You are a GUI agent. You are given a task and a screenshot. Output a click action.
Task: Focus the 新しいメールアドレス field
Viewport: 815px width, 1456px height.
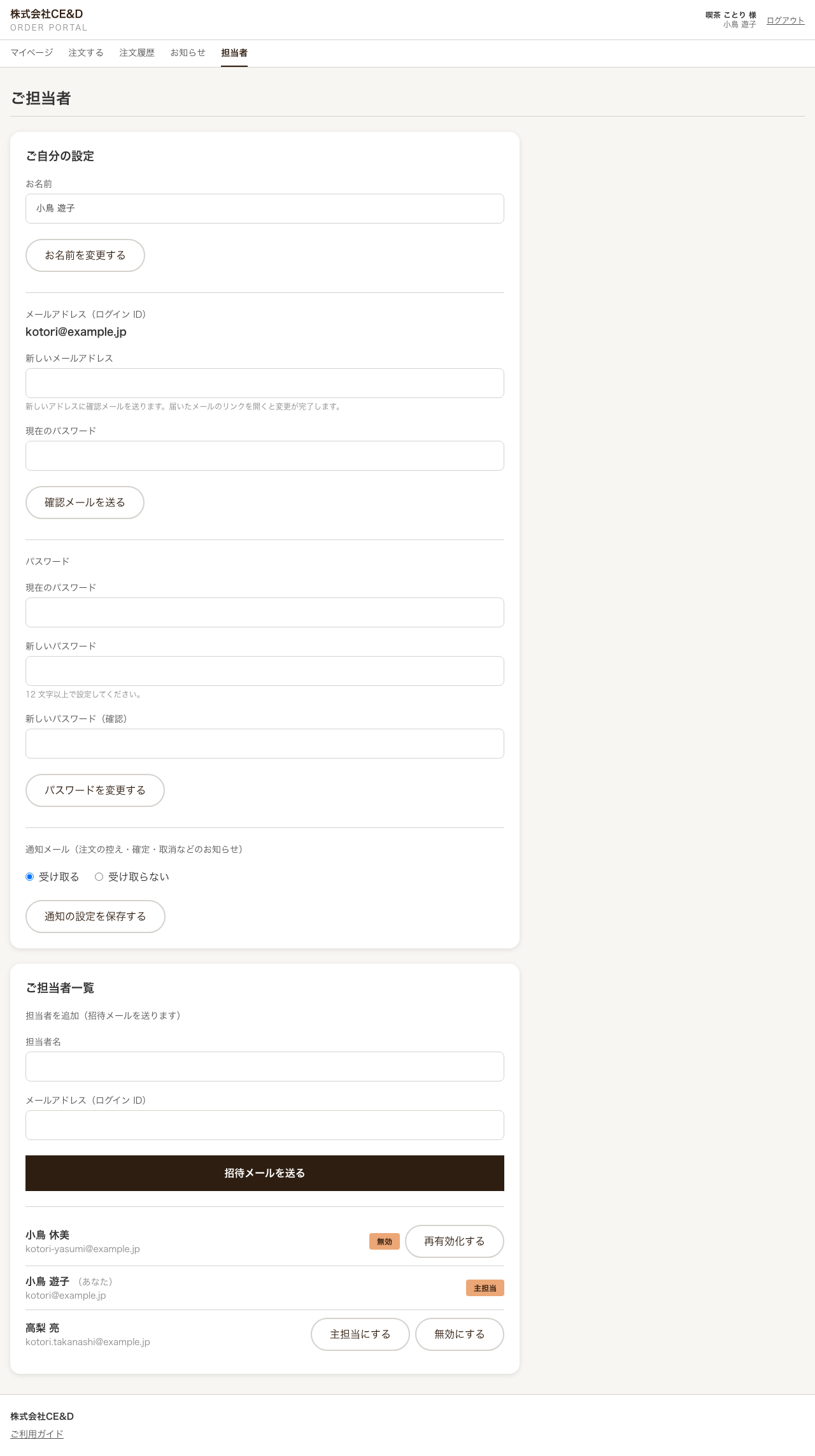[265, 383]
